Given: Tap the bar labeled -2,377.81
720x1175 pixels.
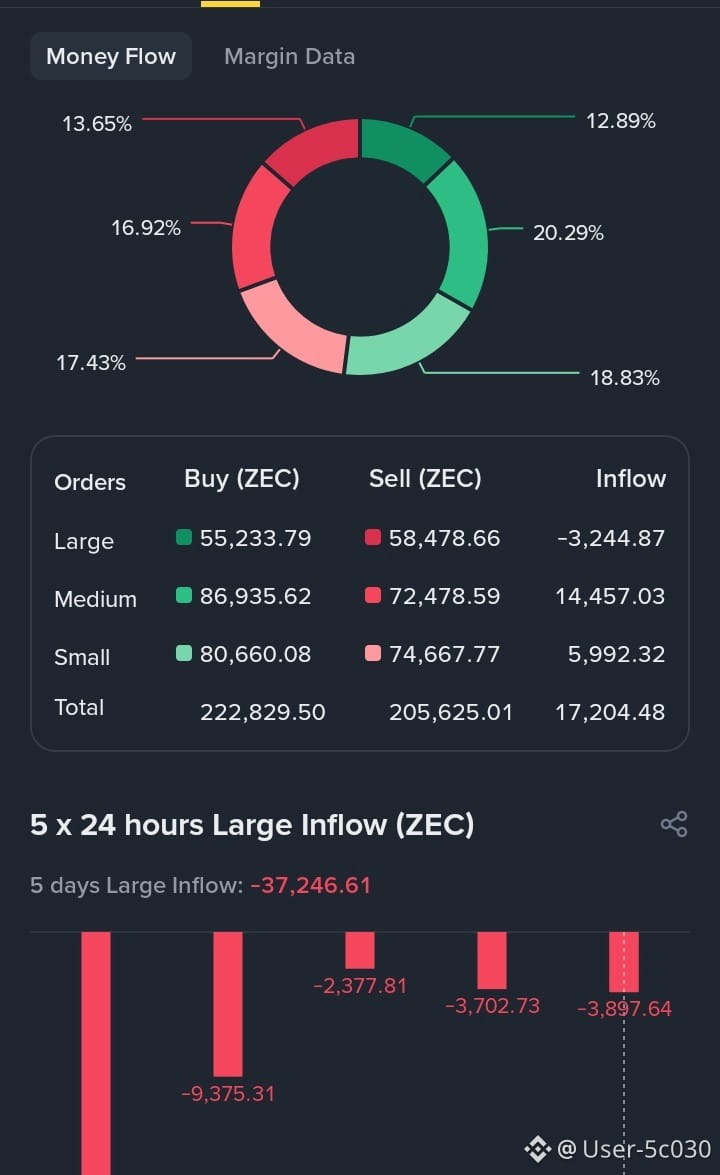Looking at the screenshot, I should [x=360, y=949].
